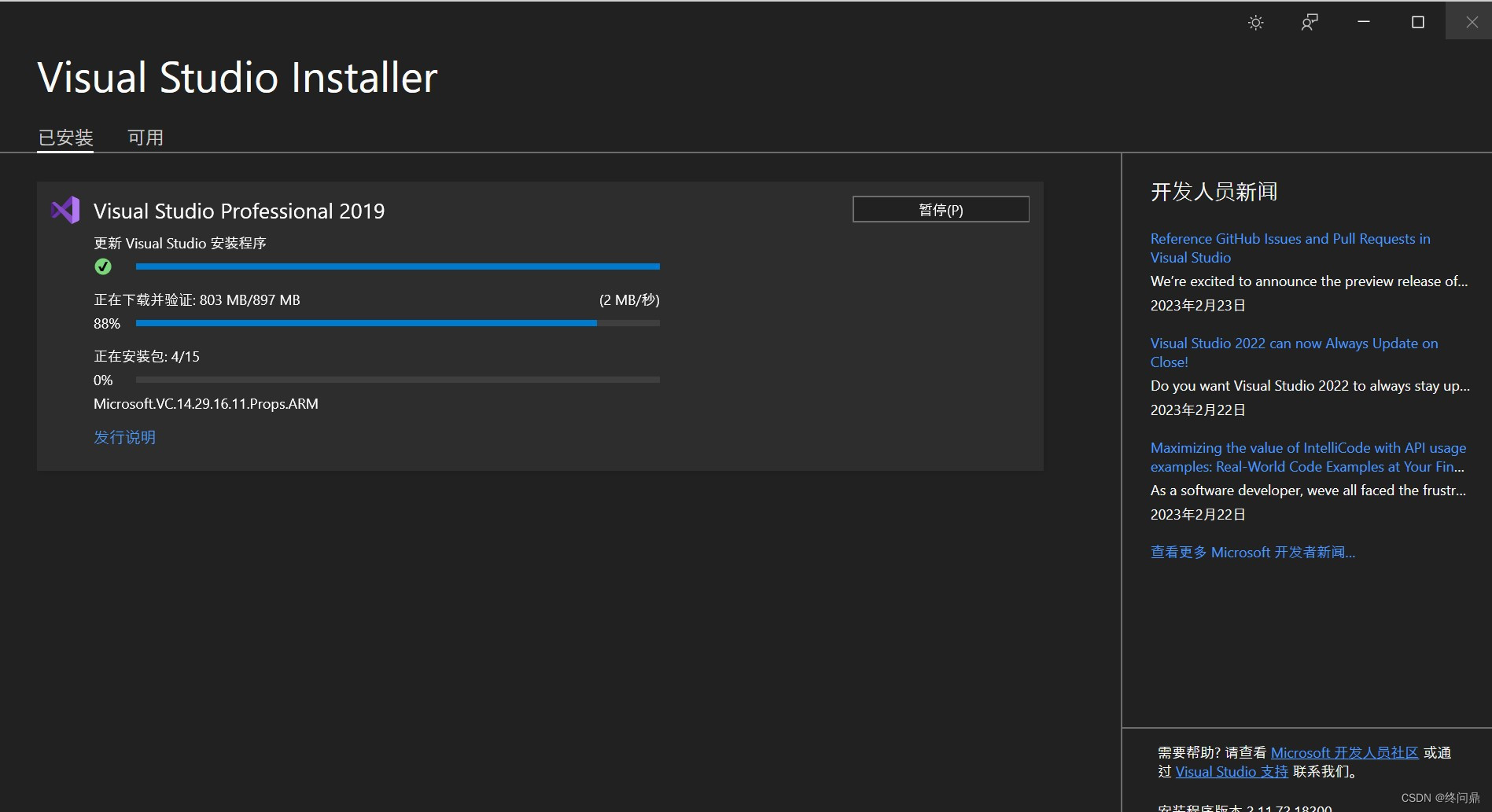The image size is (1492, 812).
Task: Close the Visual Studio Installer window
Action: (x=1472, y=22)
